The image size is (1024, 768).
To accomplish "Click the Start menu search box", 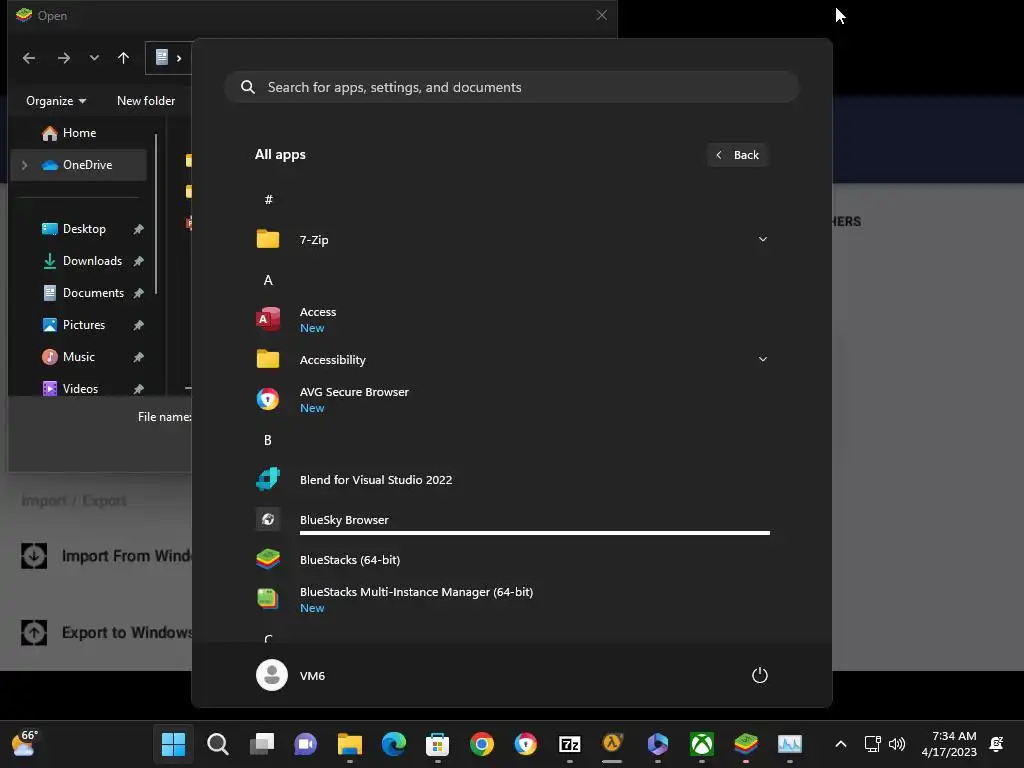I will [511, 87].
